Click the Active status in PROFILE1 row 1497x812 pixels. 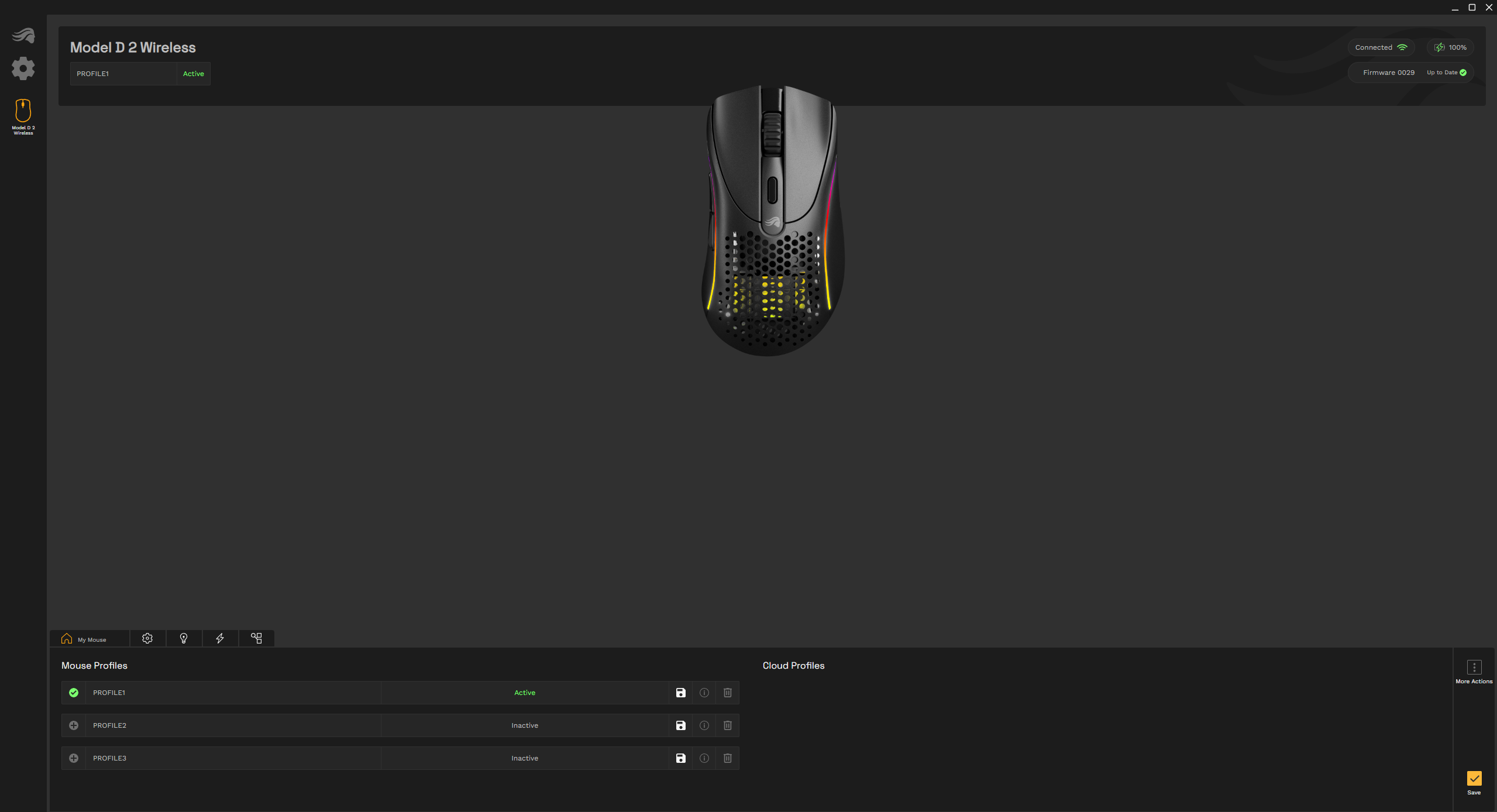point(525,693)
